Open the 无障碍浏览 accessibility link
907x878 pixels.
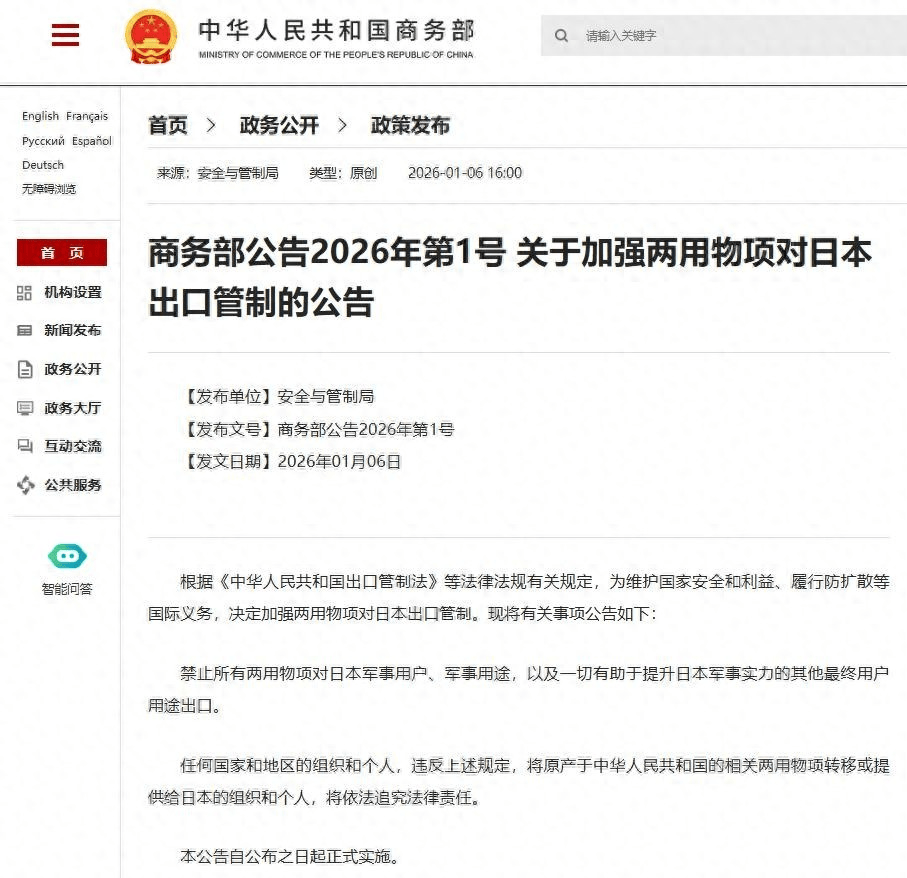47,189
